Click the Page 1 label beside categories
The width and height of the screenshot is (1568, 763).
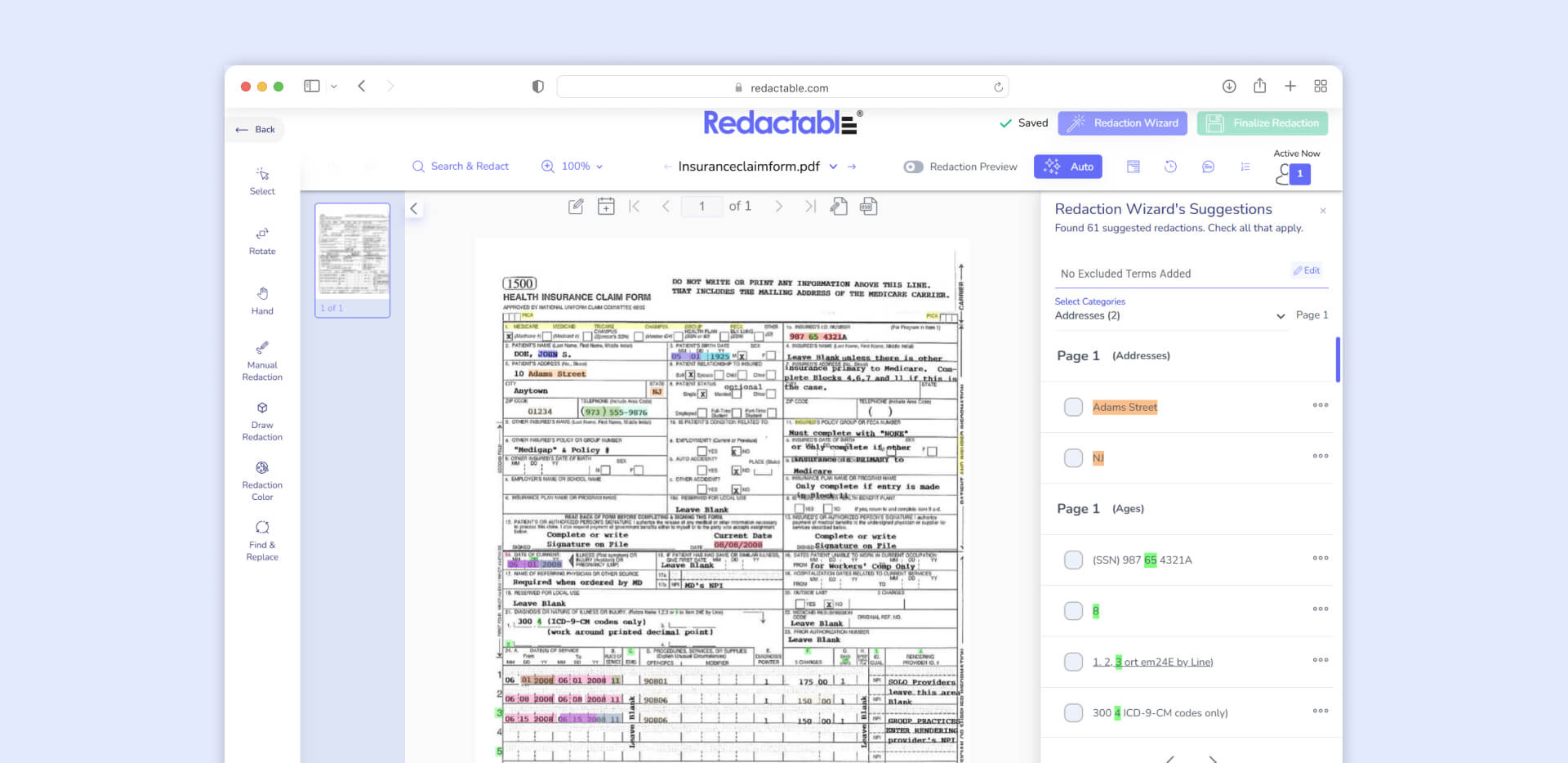[1312, 315]
